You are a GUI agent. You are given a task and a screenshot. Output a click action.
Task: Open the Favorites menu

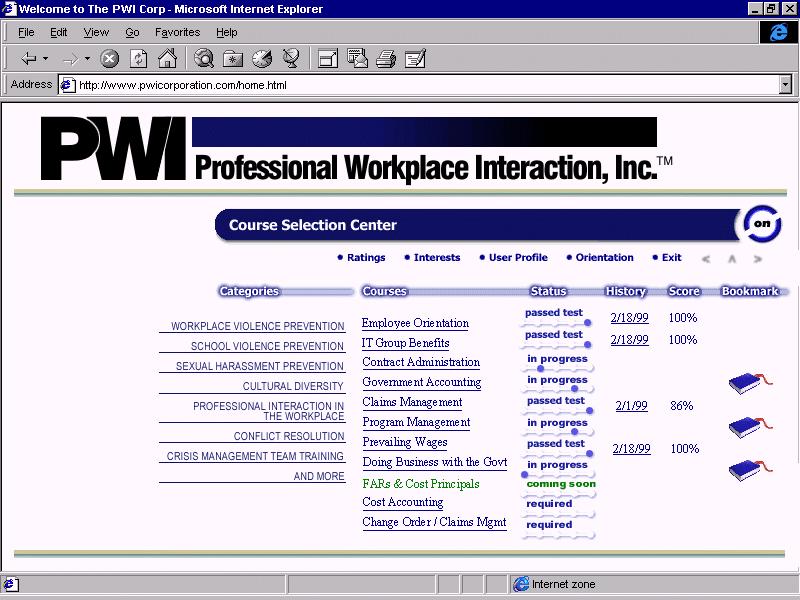(177, 32)
